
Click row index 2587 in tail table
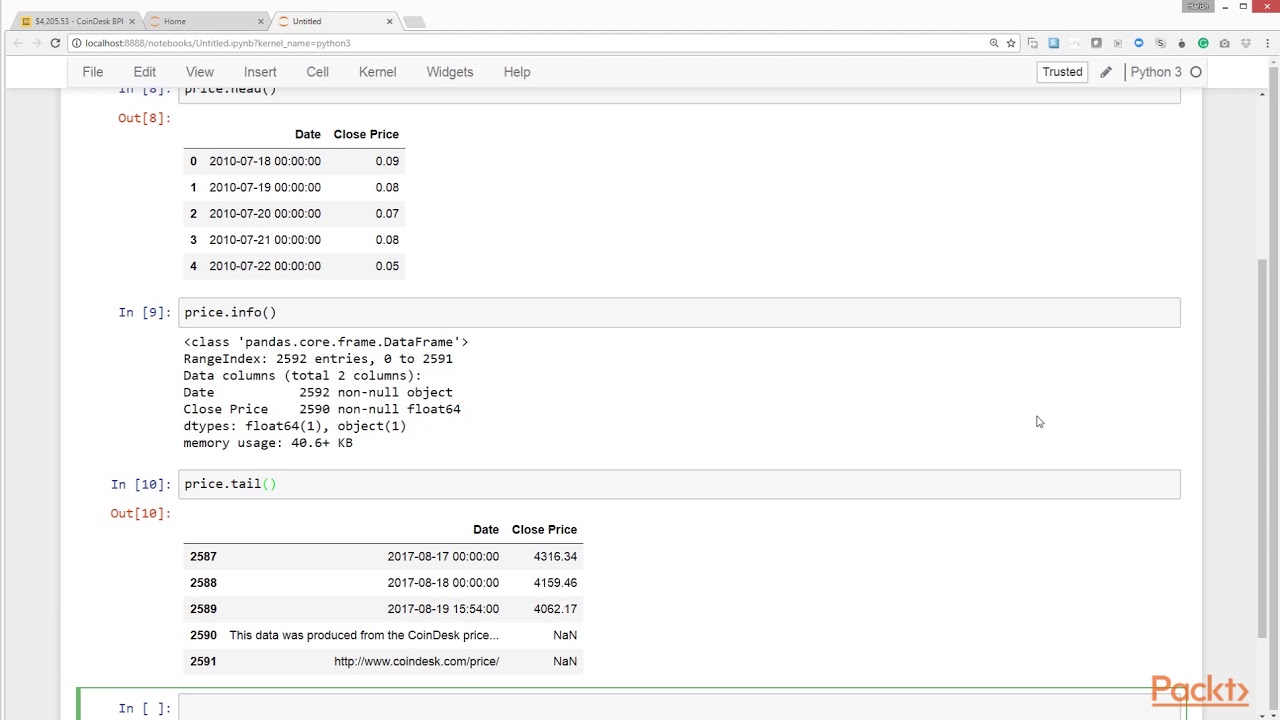point(203,557)
